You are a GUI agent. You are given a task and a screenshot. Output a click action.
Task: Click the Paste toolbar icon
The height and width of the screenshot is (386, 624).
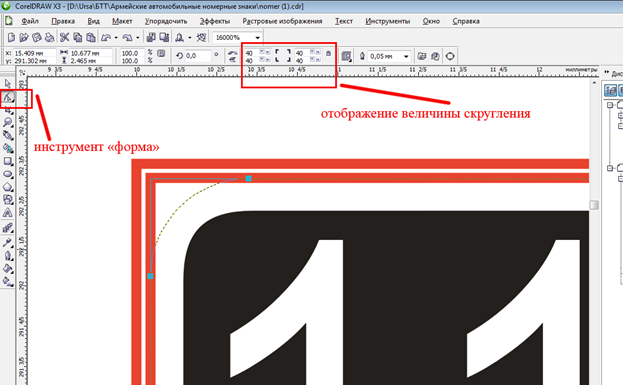coord(91,37)
